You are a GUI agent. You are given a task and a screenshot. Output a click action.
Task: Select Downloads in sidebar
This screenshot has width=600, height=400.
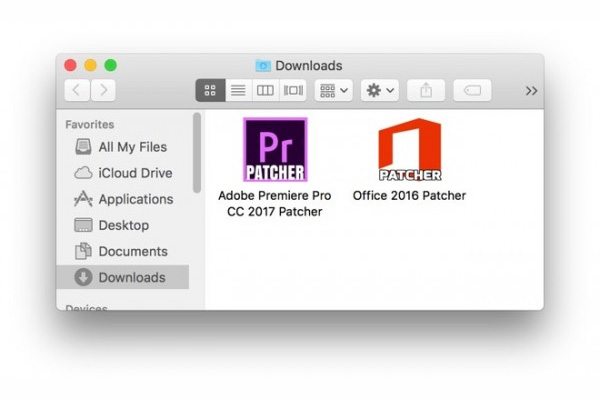[122, 277]
